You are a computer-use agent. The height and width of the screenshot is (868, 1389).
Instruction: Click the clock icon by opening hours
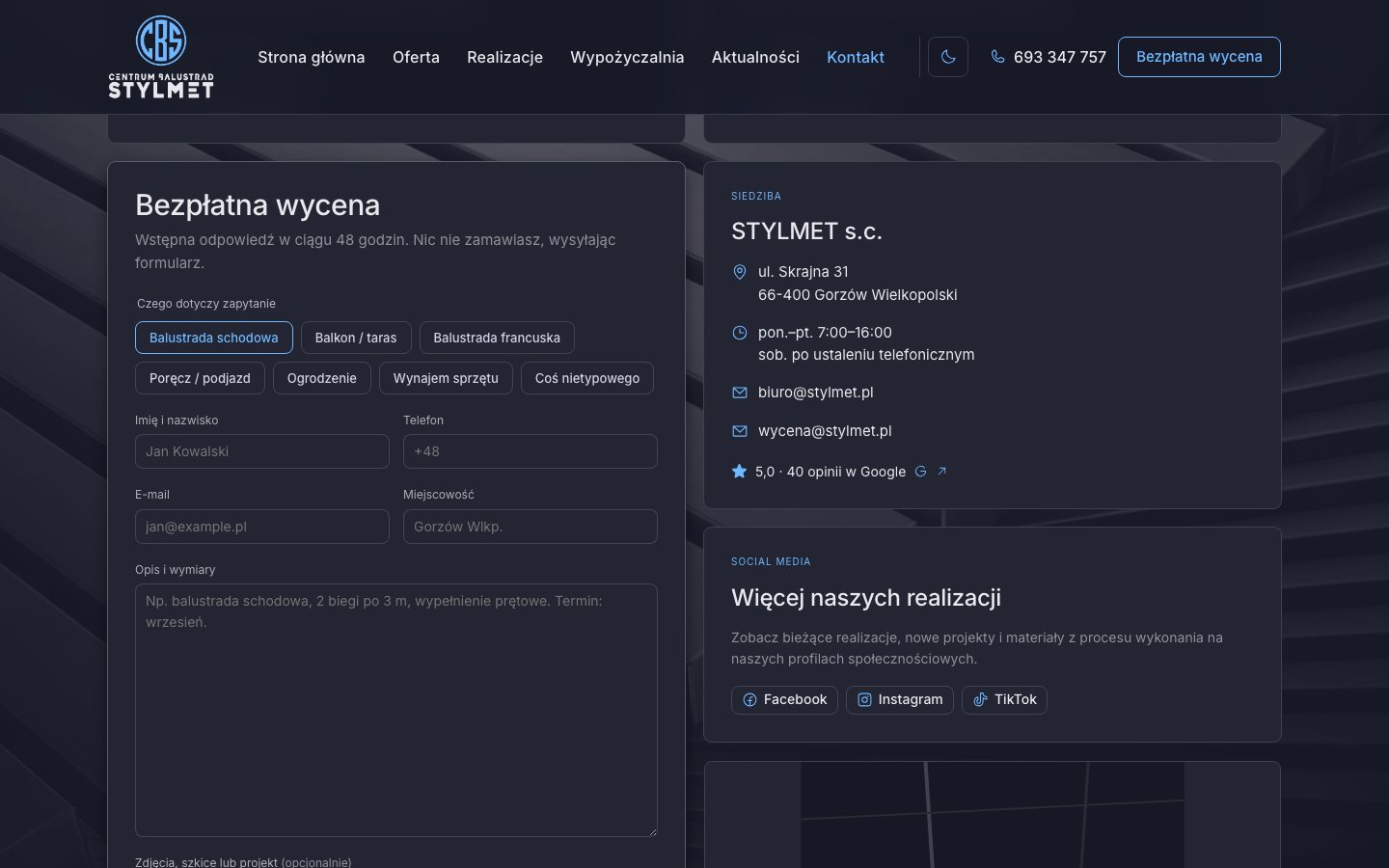point(740,333)
